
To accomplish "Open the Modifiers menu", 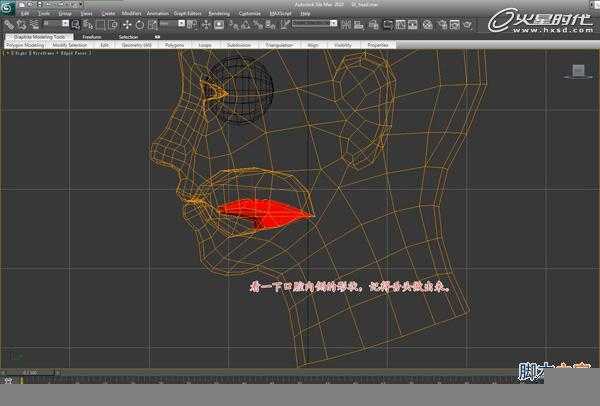I will [x=131, y=13].
